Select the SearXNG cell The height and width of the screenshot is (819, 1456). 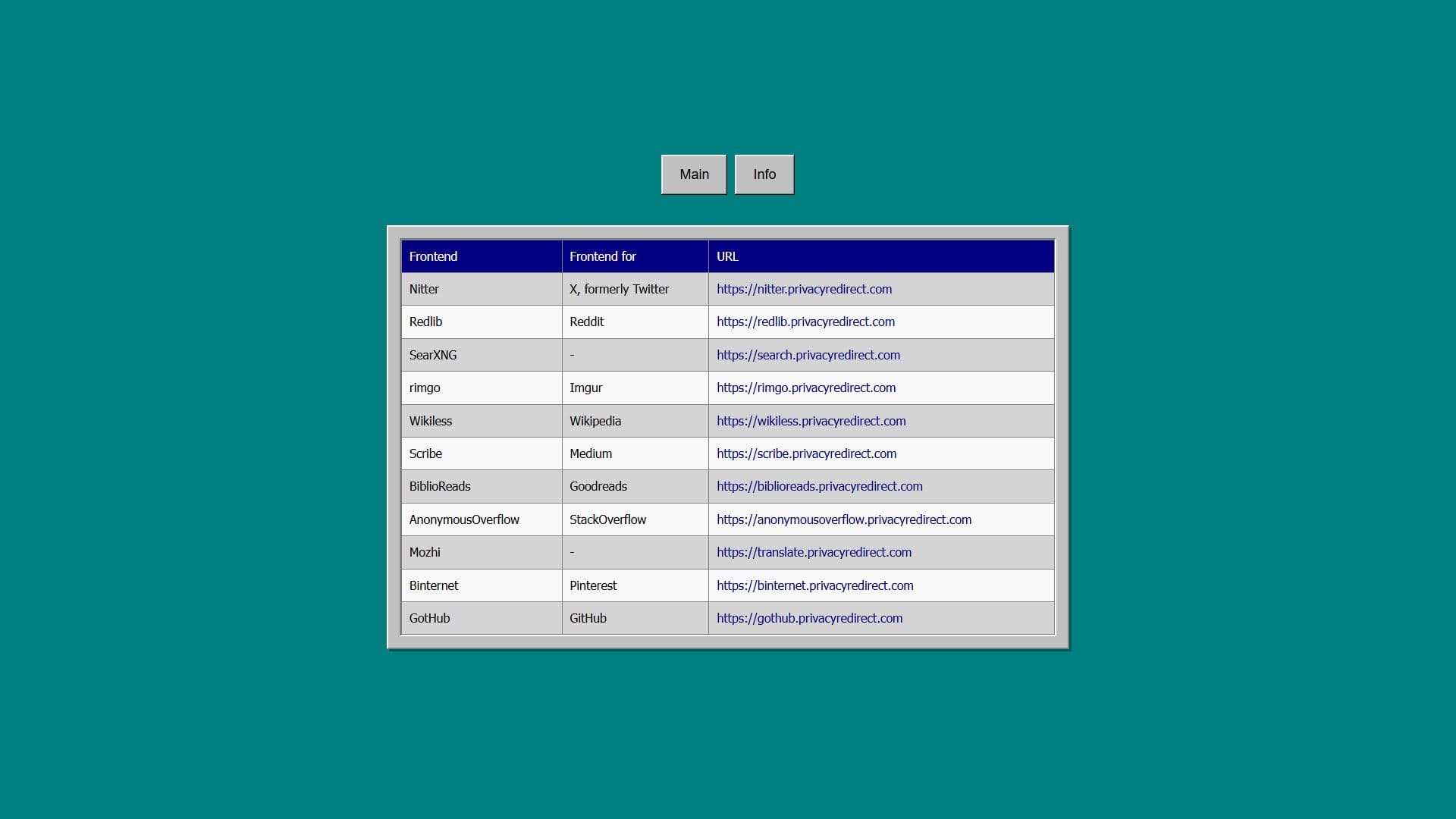tap(482, 355)
